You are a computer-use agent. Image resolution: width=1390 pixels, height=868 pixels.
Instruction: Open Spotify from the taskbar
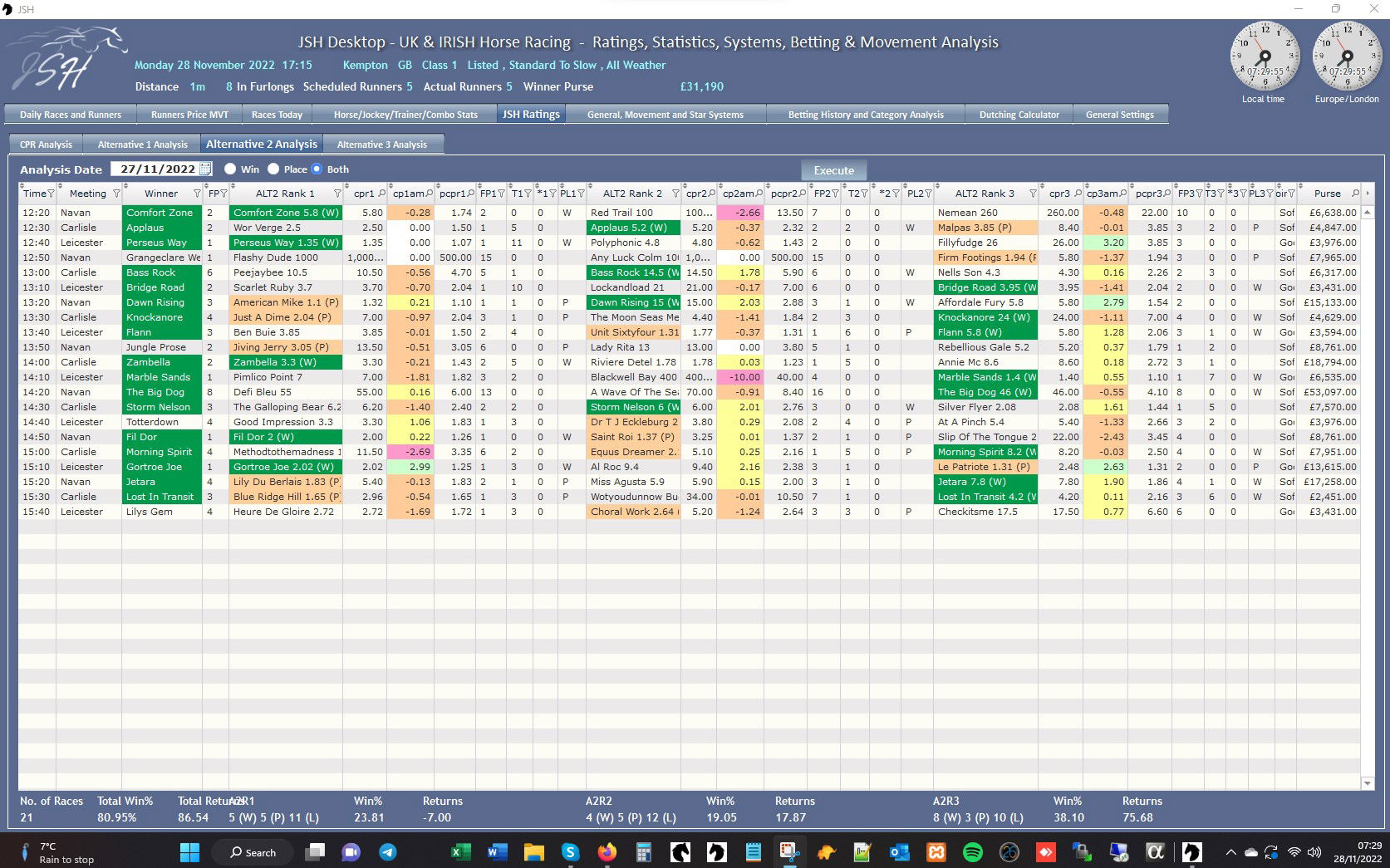[x=973, y=851]
